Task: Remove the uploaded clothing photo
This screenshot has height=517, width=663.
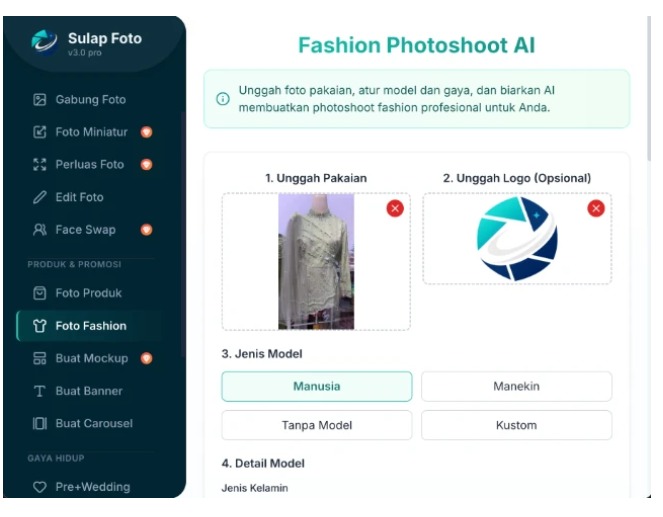Action: (395, 208)
